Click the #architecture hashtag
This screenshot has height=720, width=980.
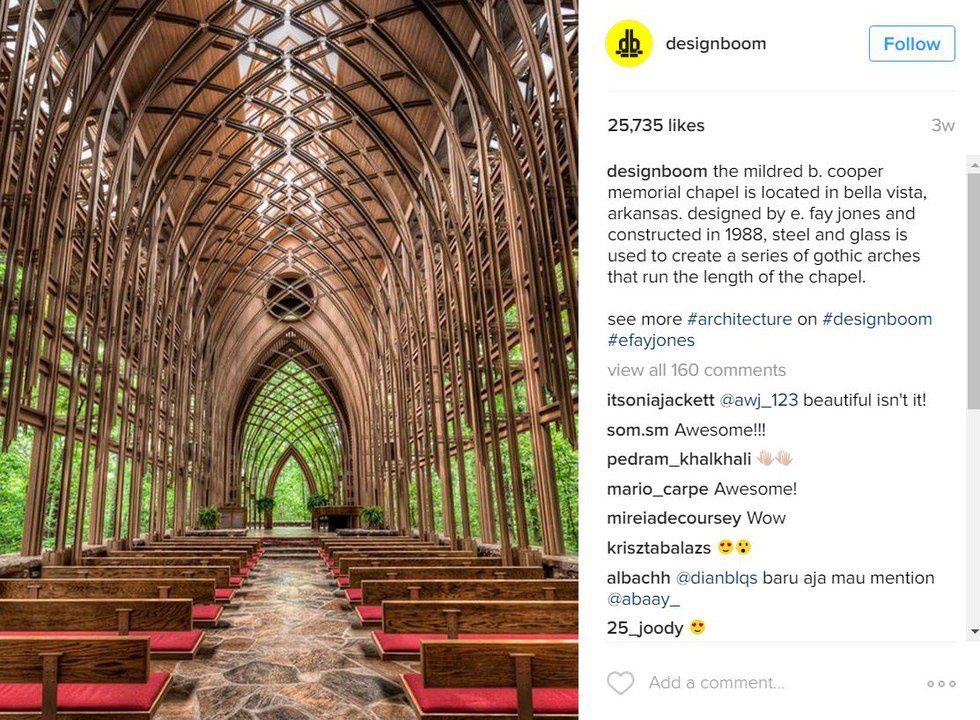pyautogui.click(x=739, y=319)
